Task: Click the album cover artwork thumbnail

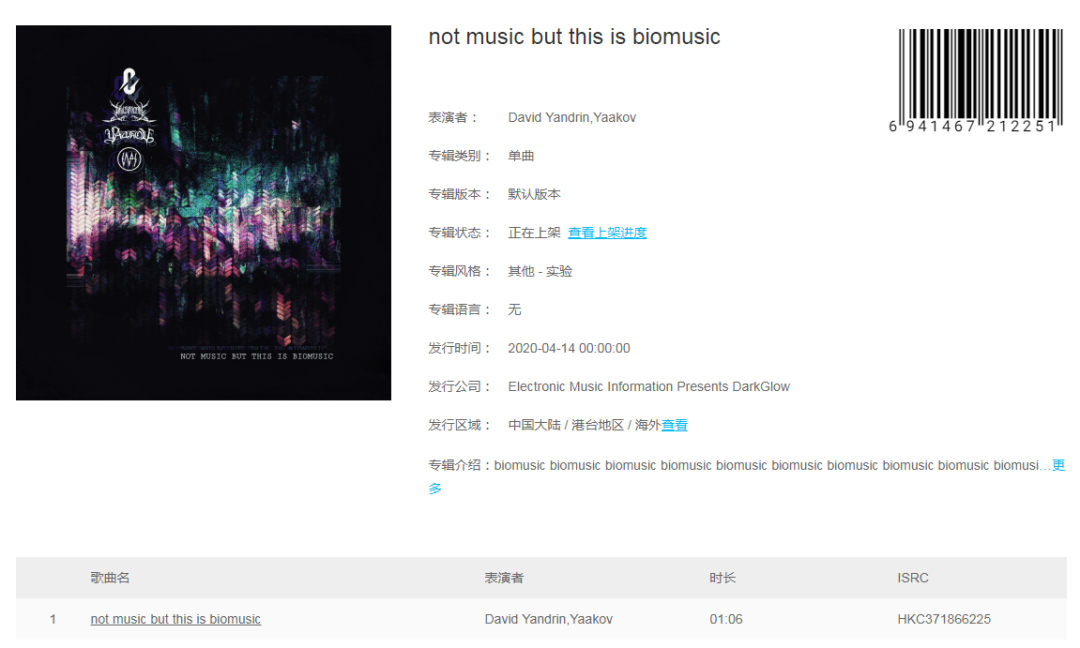Action: pos(203,213)
